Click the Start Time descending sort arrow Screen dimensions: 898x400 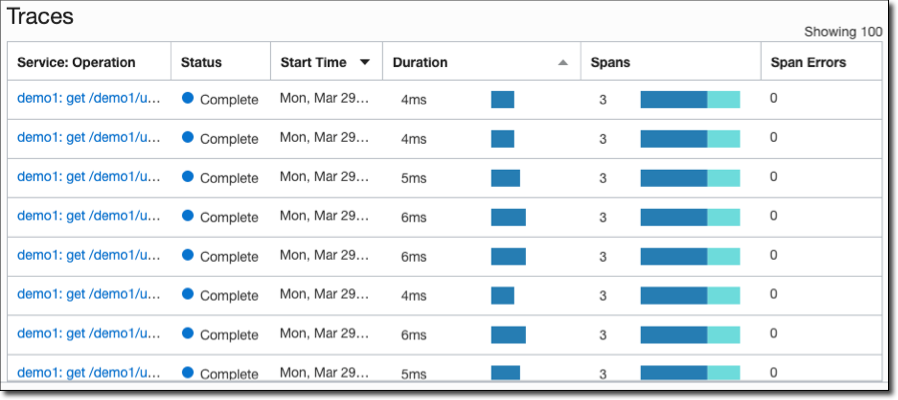(x=364, y=62)
